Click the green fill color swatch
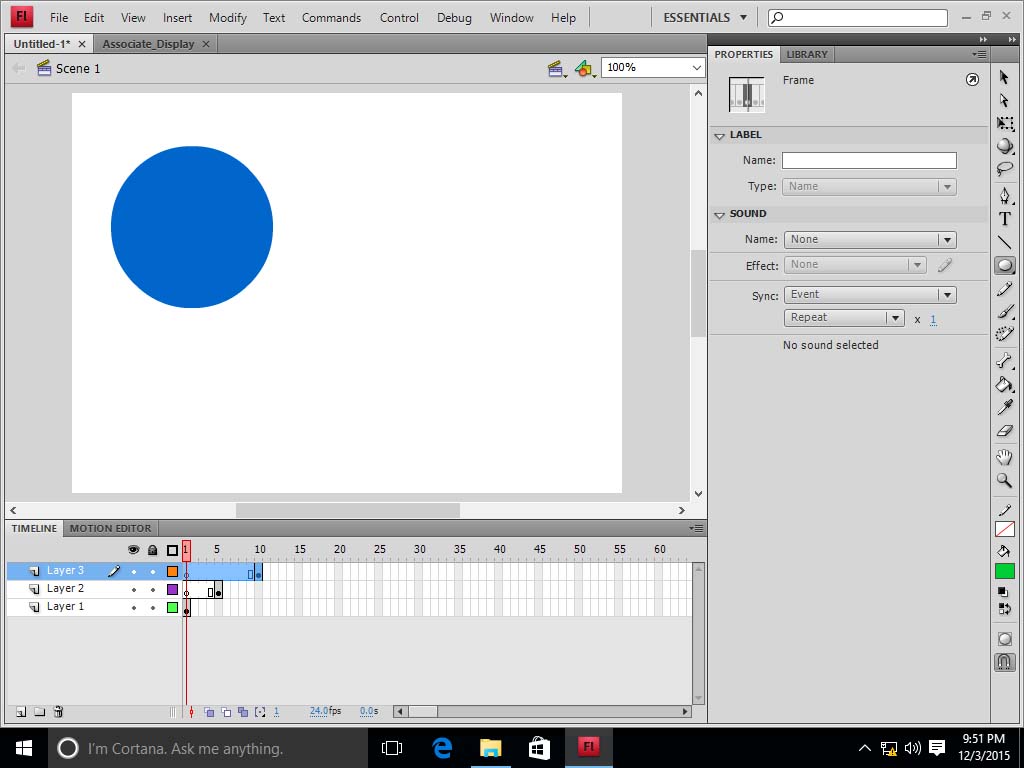This screenshot has width=1024, height=768. (1004, 571)
